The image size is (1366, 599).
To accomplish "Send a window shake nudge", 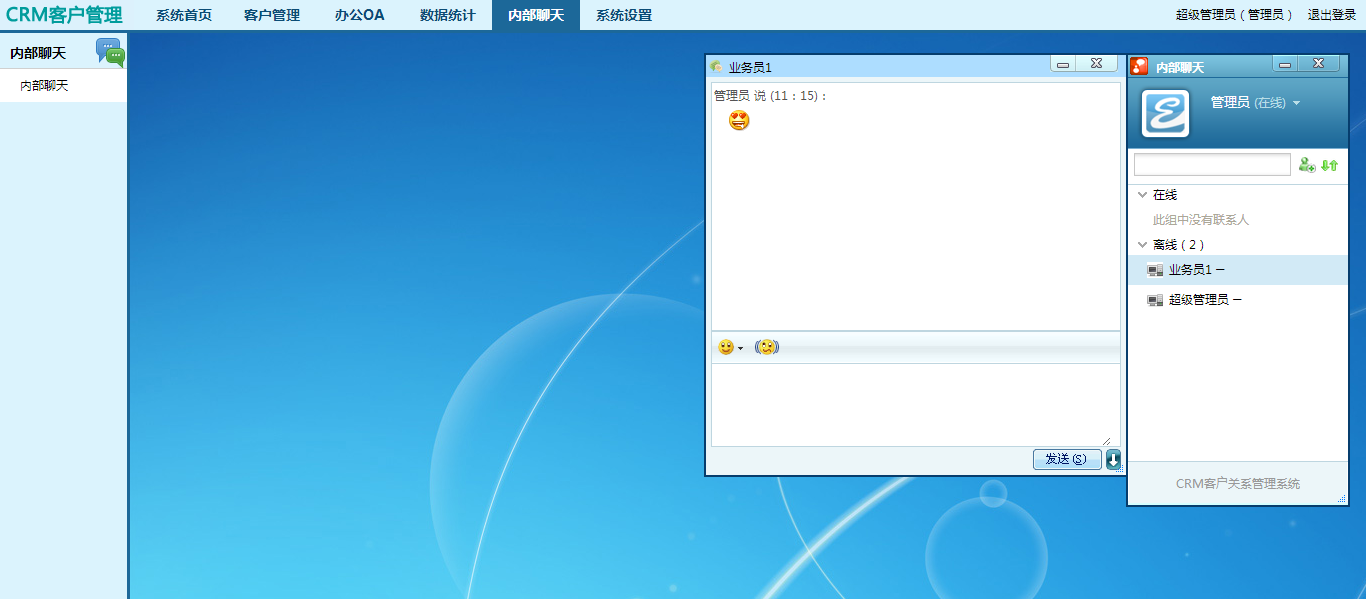I will click(766, 347).
